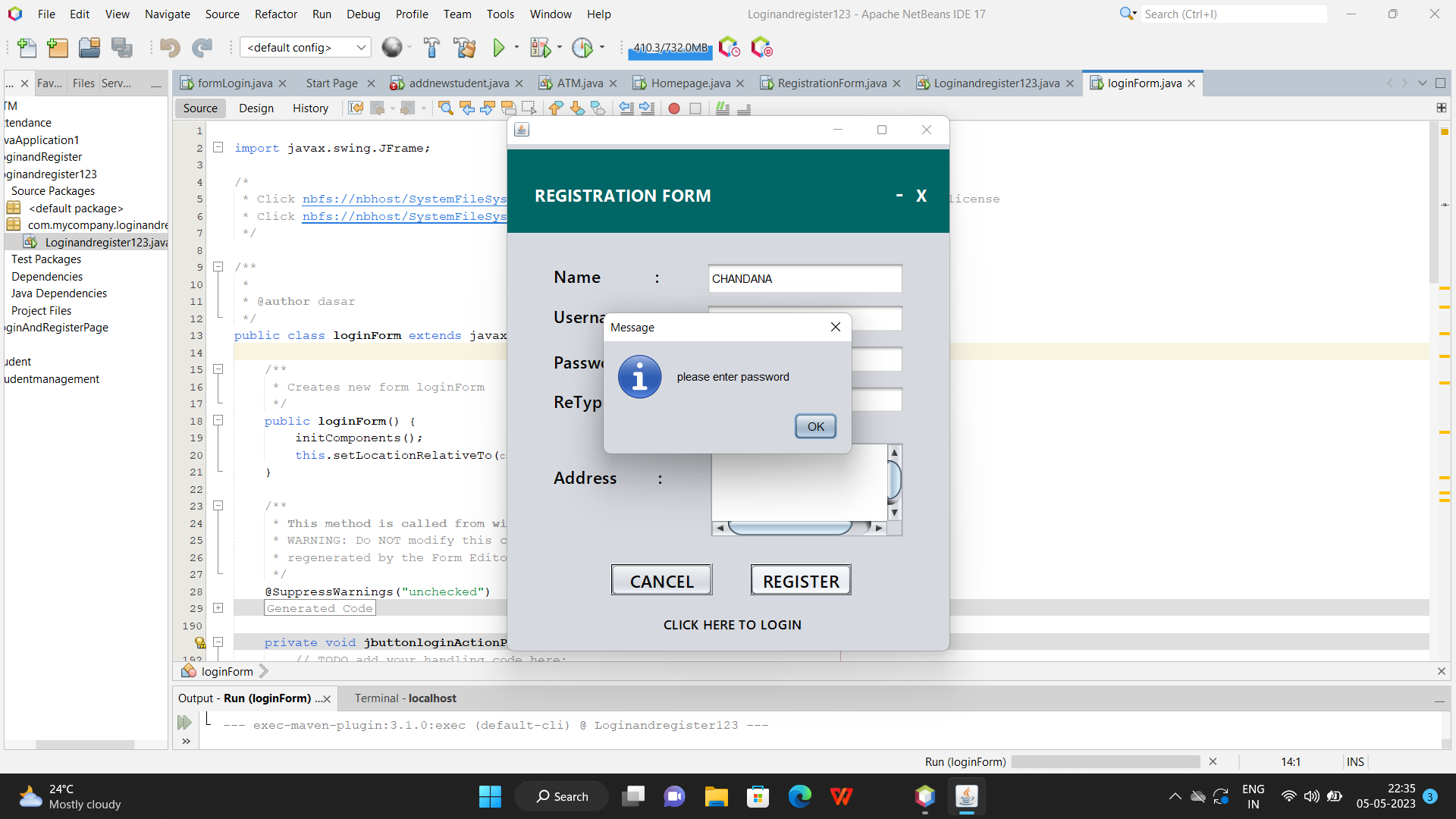
Task: Click the 410.3/732.0MB memory usage bar
Action: click(x=670, y=49)
